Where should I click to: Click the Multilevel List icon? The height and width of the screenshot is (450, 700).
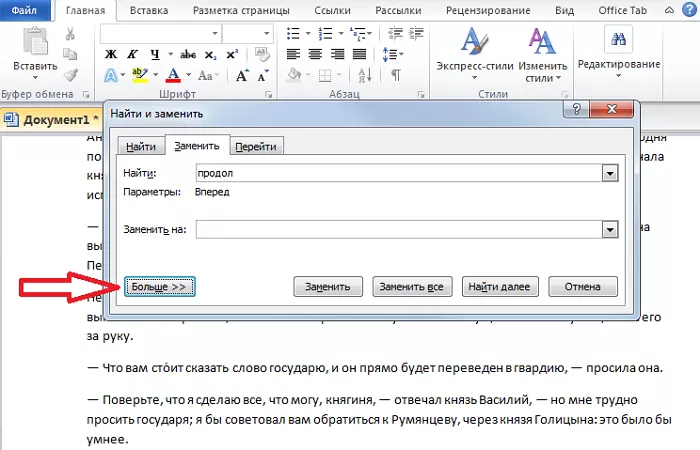click(x=358, y=33)
